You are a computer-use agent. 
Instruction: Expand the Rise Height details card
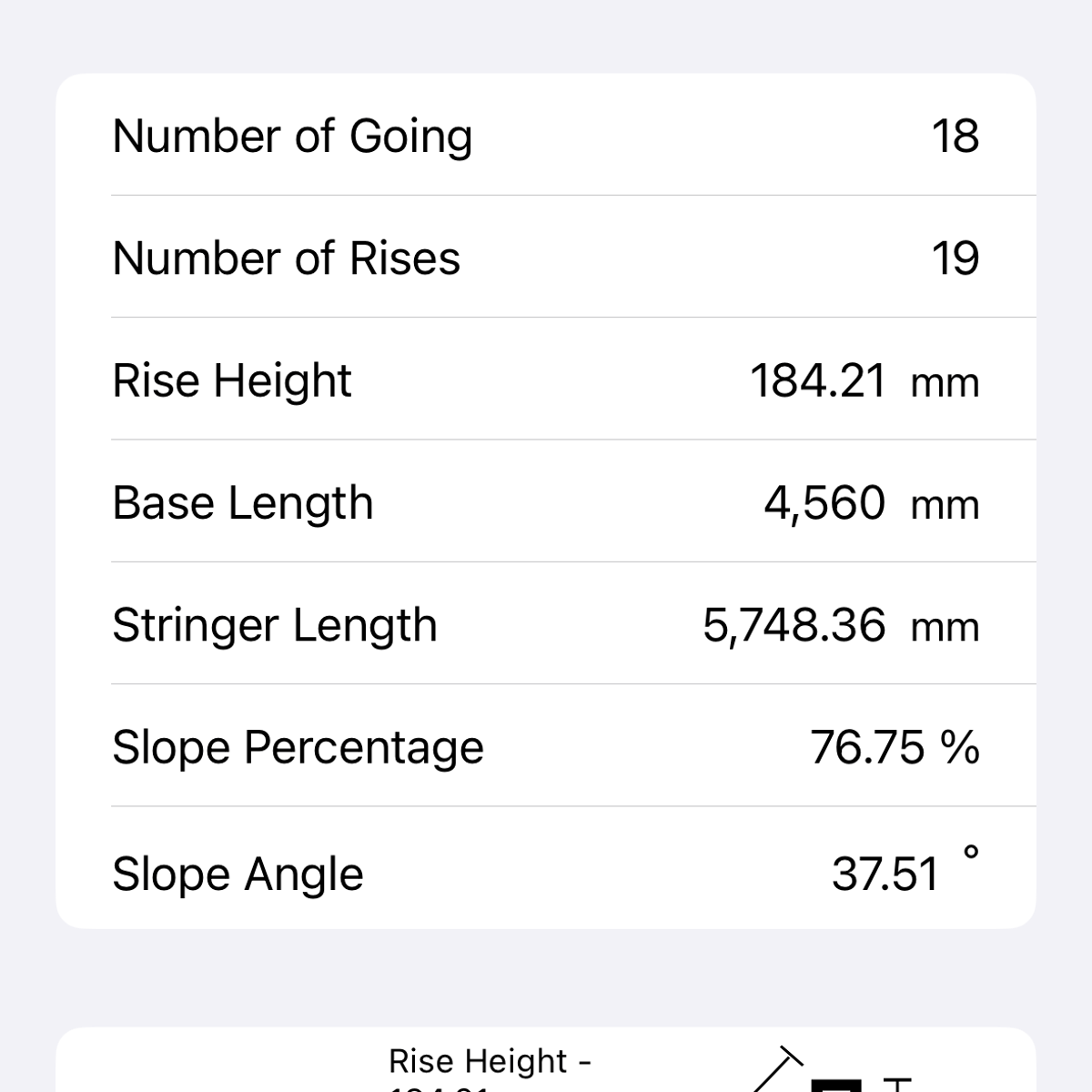tap(546, 379)
